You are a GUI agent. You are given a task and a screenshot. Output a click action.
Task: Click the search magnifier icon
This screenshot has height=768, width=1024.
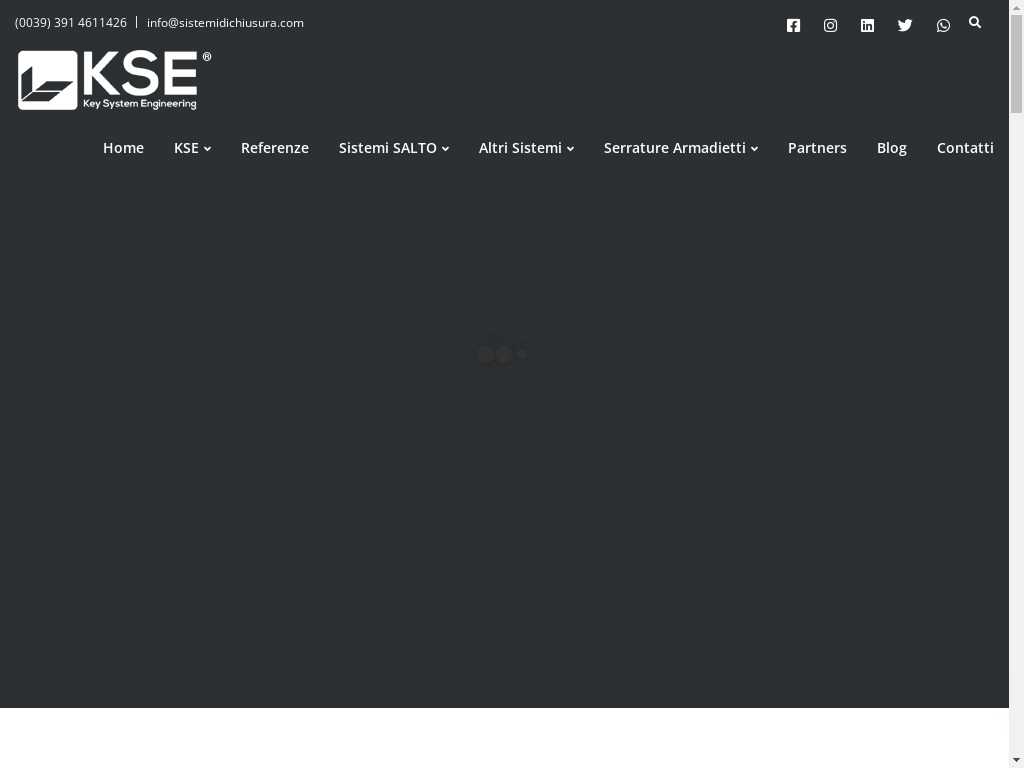pos(975,22)
